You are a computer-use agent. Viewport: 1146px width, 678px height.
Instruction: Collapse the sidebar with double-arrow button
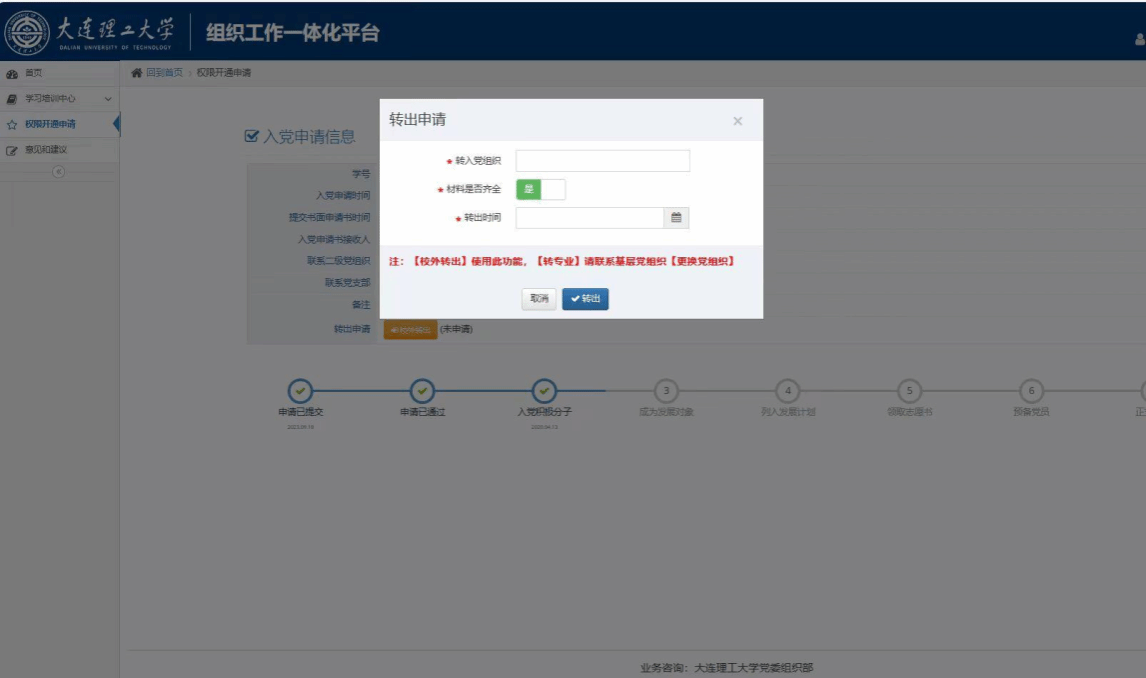click(x=58, y=171)
